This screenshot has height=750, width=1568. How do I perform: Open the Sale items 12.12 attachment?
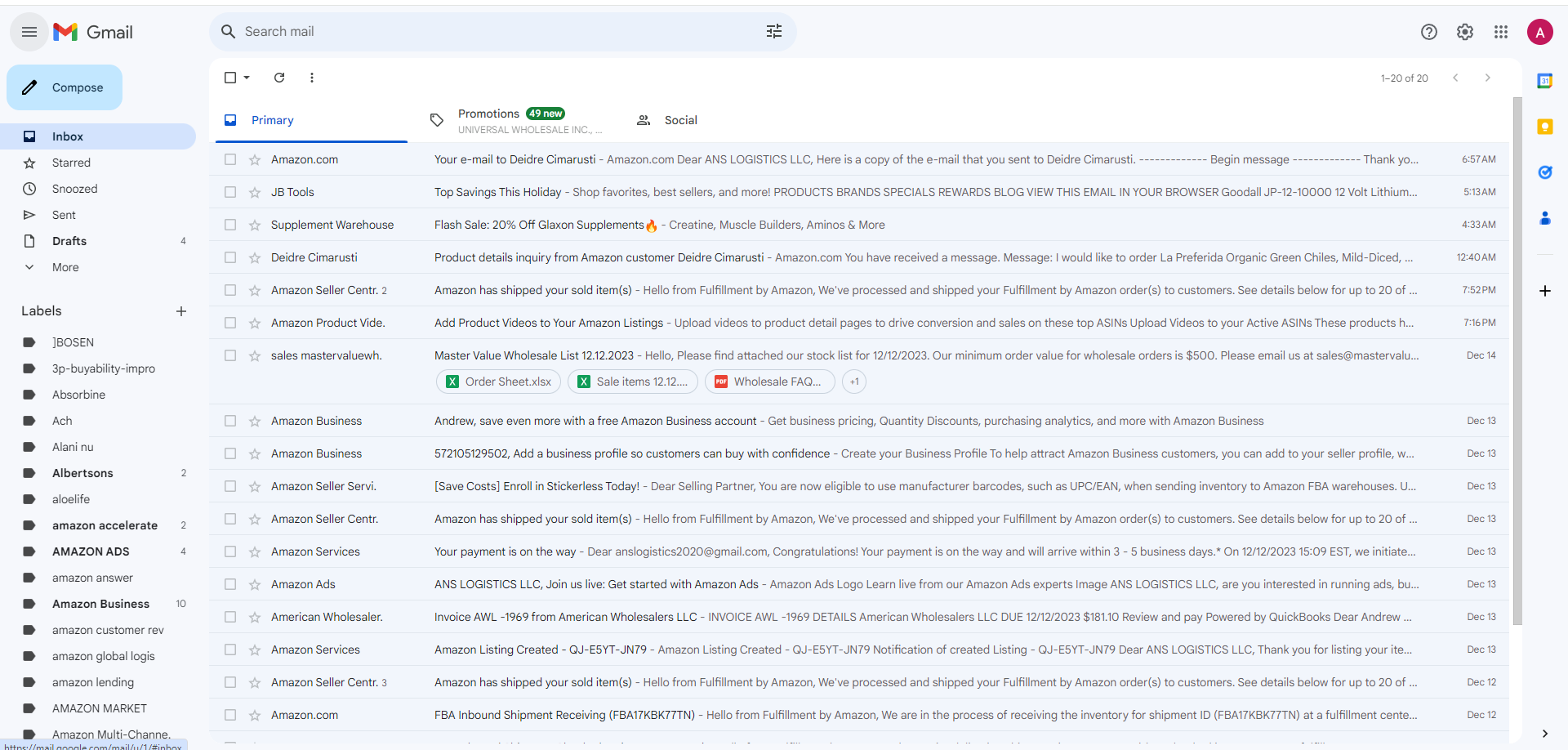click(x=633, y=382)
